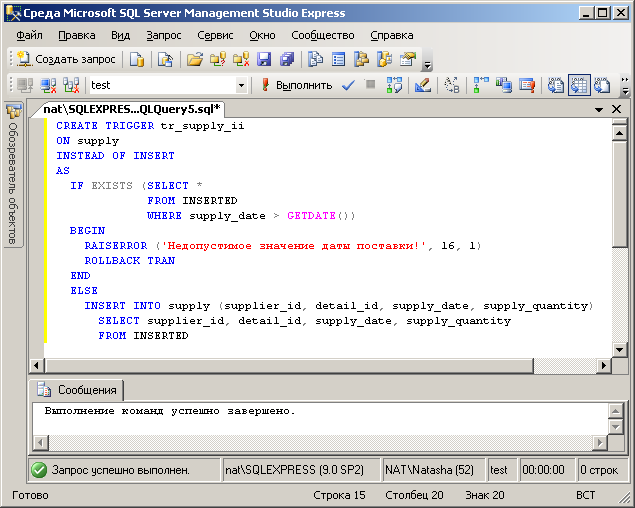
Task: Open the Template Explorer icon
Action: click(384, 60)
